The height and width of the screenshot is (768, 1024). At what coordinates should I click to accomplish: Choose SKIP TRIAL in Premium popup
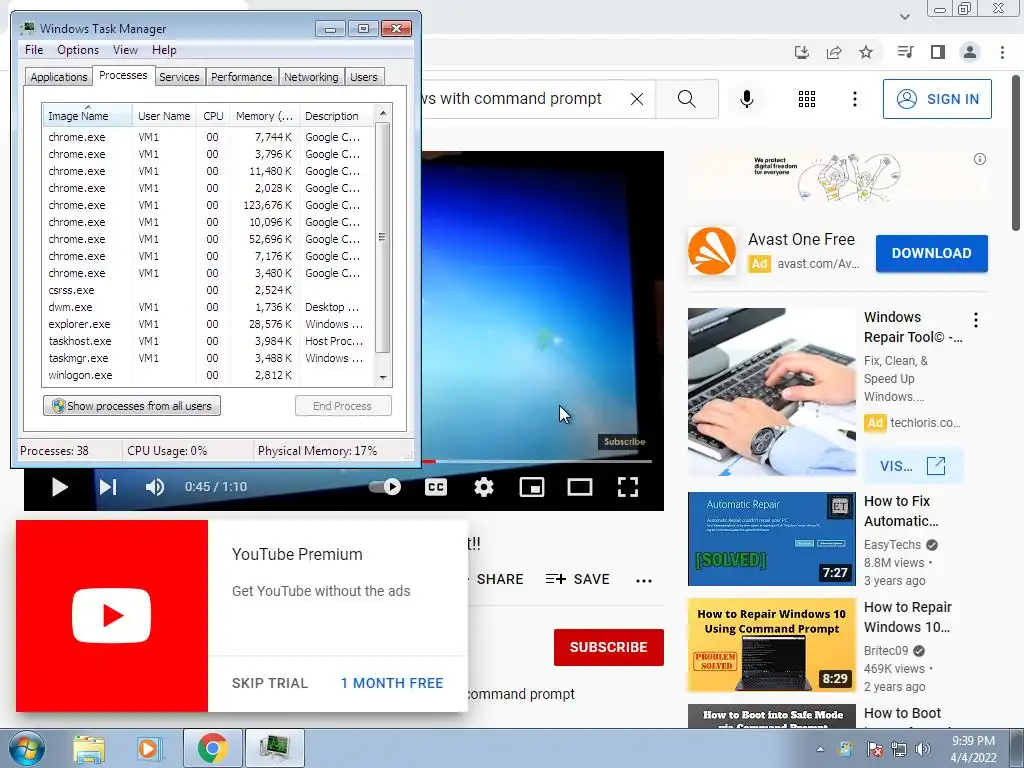point(270,683)
